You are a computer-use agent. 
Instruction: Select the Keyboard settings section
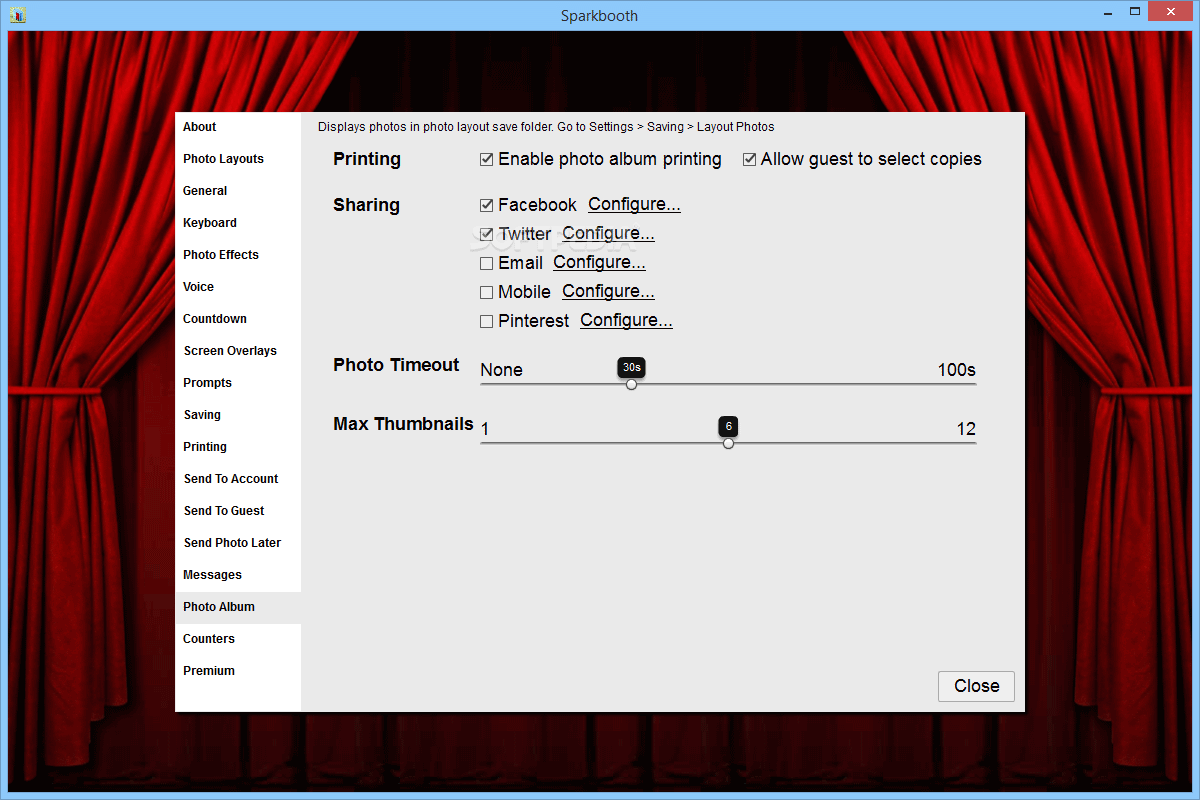[x=238, y=223]
